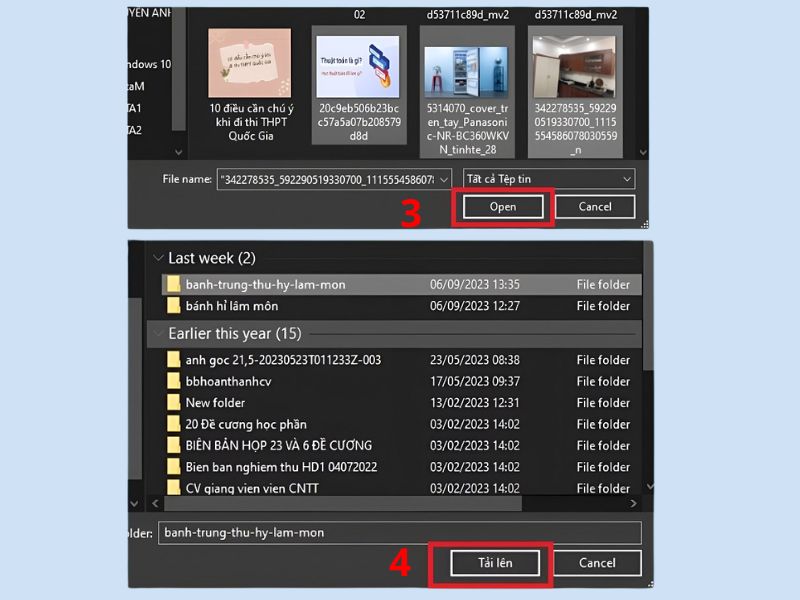The height and width of the screenshot is (600, 800).
Task: Click folder icon of 20 Đề cương học phần
Action: [x=173, y=424]
